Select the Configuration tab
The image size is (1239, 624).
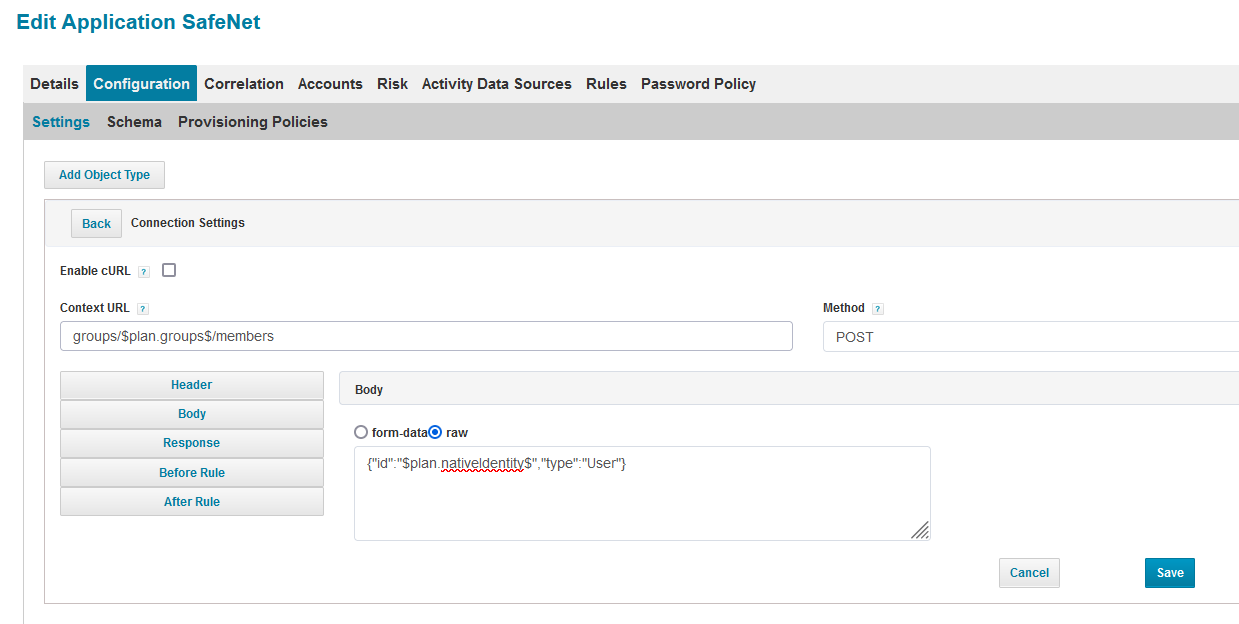point(141,84)
